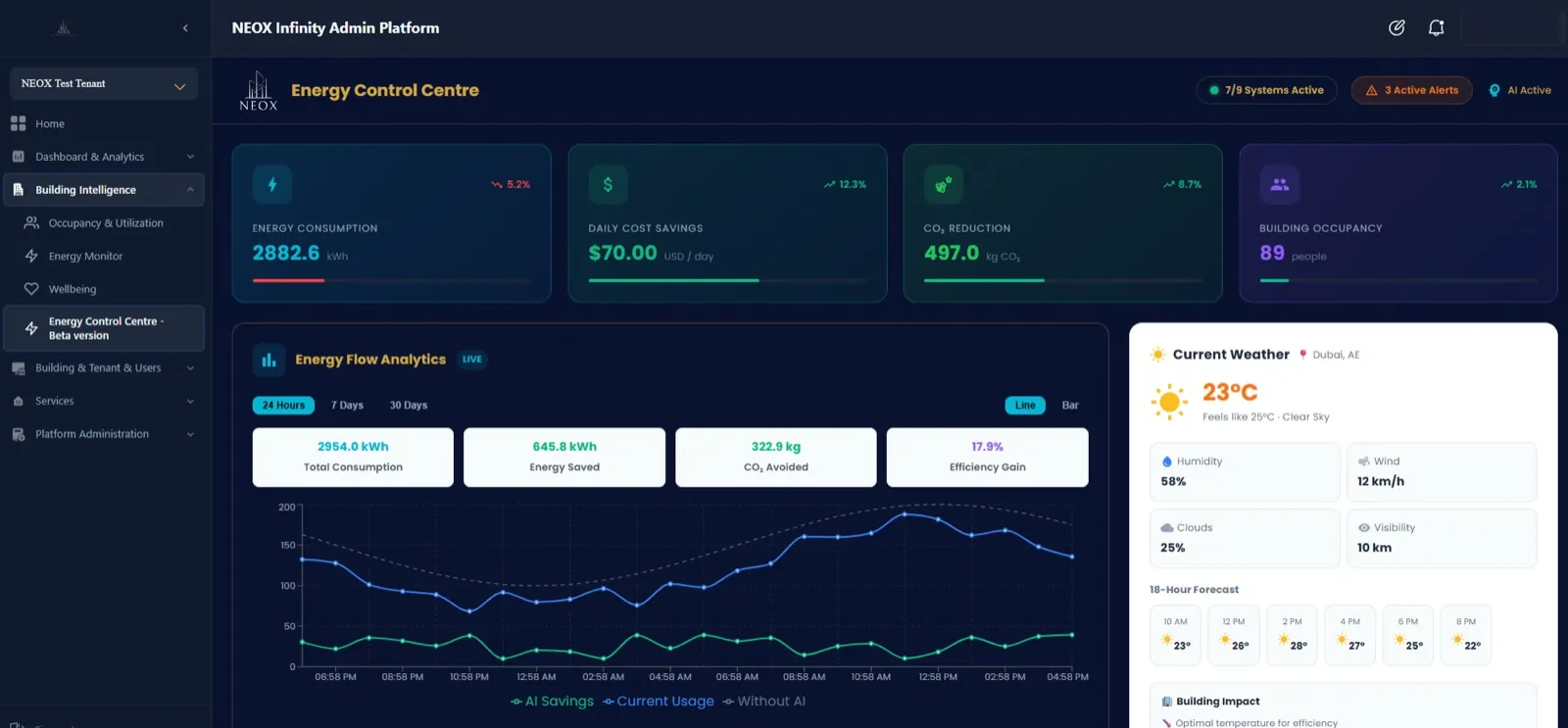Select the 24 Hours time range tab
This screenshot has height=728, width=1568.
pos(283,405)
